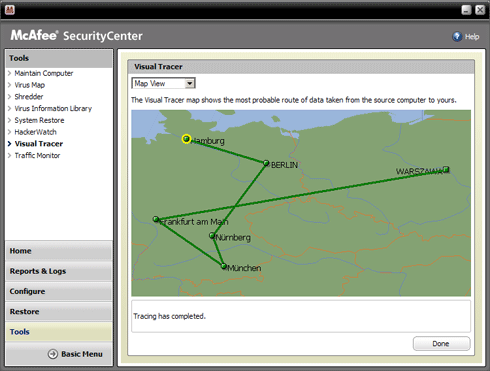Select the Frankfurt am Main node
490x371 pixels.
(156, 219)
